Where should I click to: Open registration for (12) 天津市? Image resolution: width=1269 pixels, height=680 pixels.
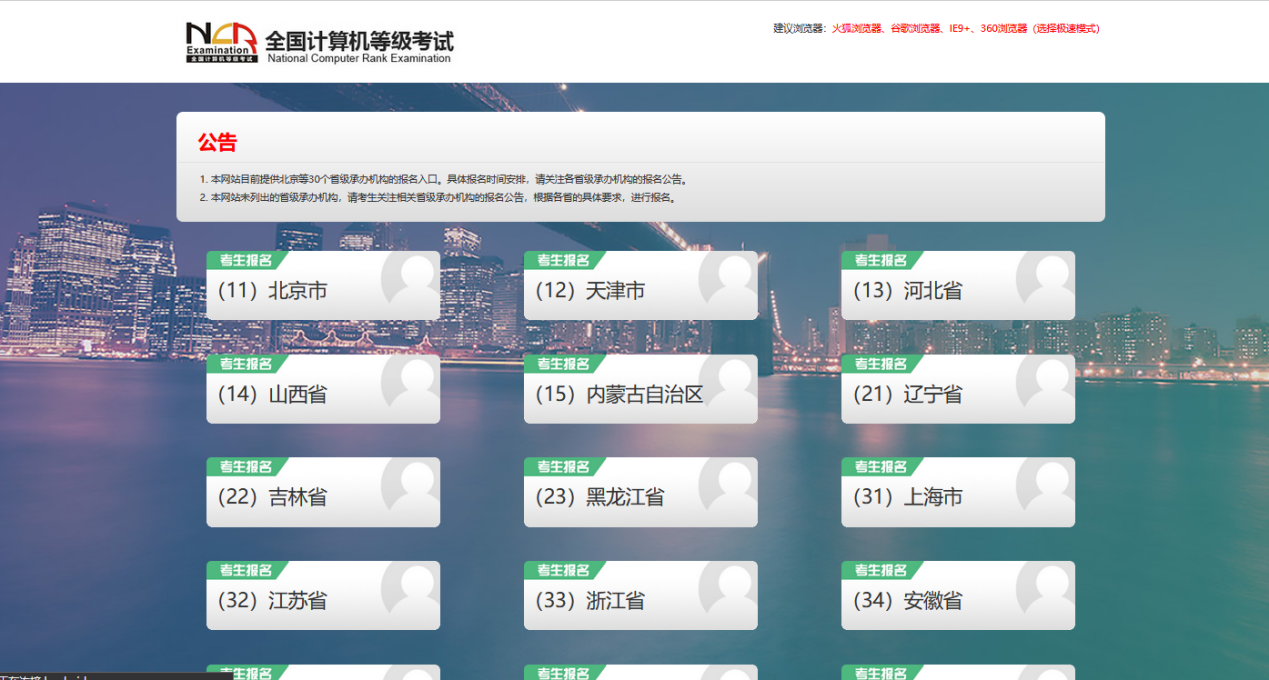[590, 291]
